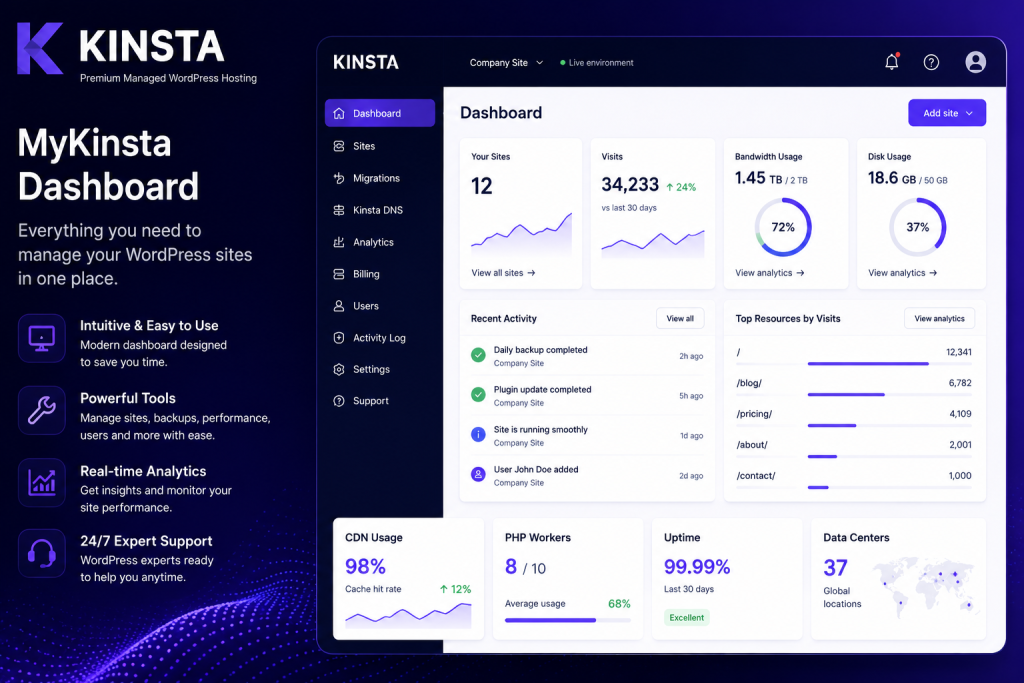Click the monitor icon beside Intuitive & Easy to Use
The height and width of the screenshot is (683, 1024).
click(42, 338)
